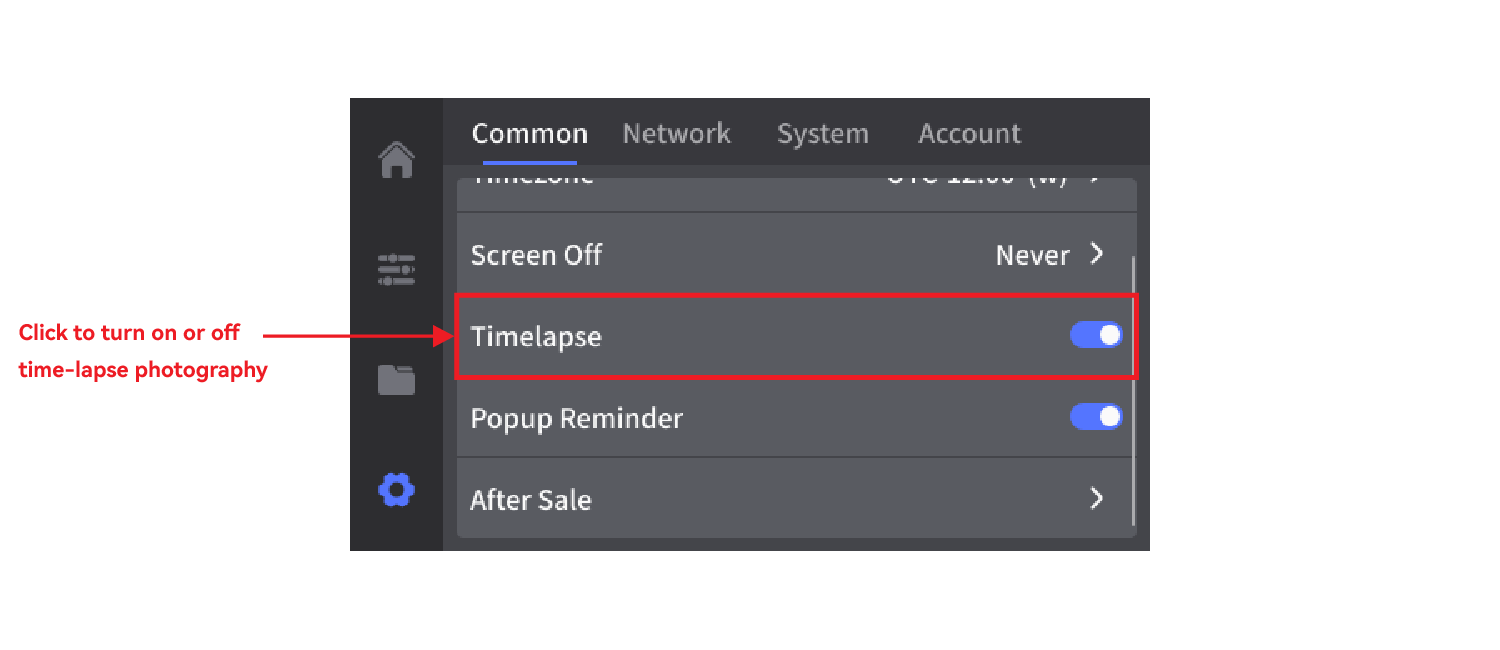The width and height of the screenshot is (1500, 650).
Task: Click the Never value for Screen Off
Action: [1032, 256]
